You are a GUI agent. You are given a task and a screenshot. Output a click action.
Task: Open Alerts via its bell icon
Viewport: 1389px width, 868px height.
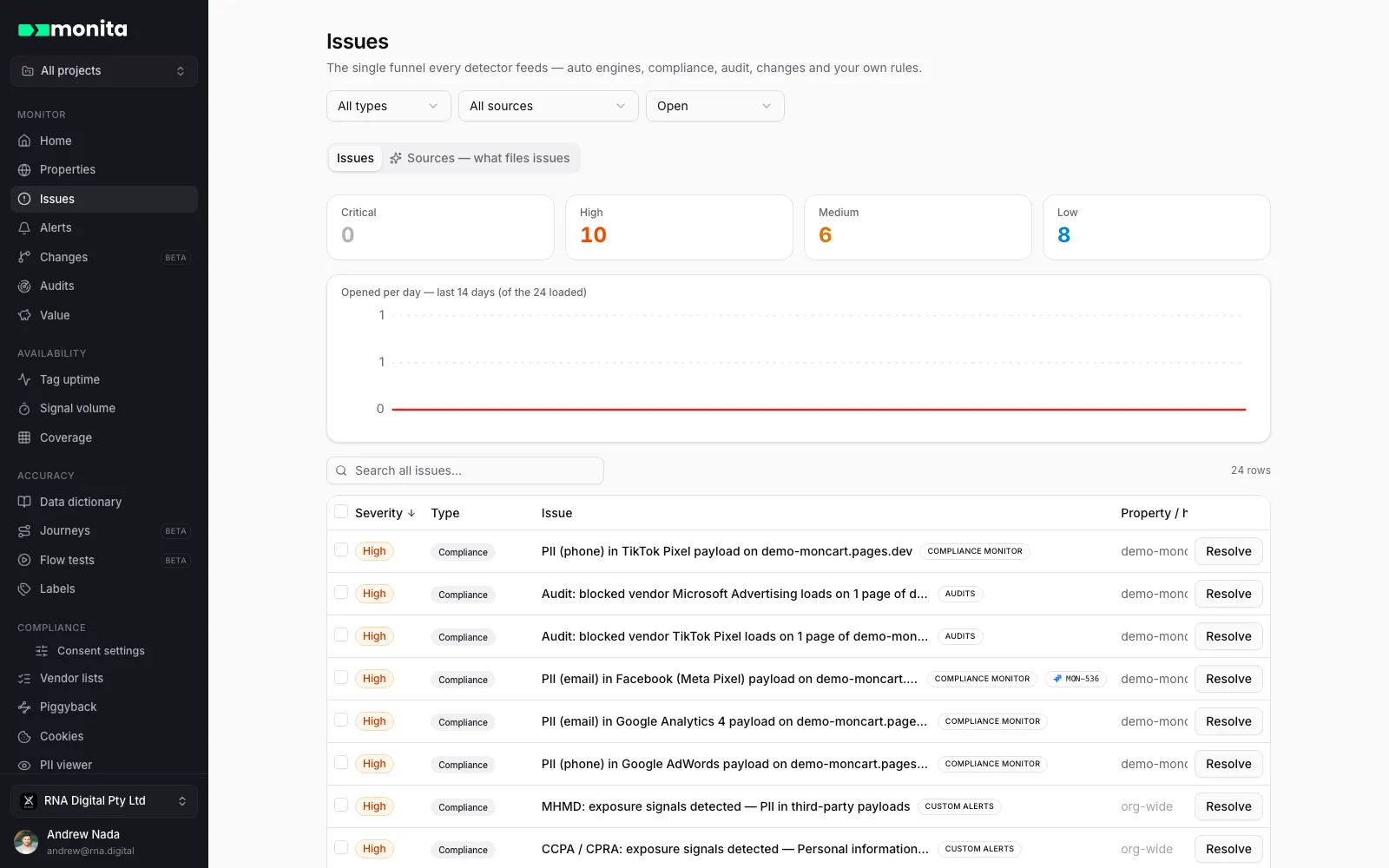click(24, 227)
